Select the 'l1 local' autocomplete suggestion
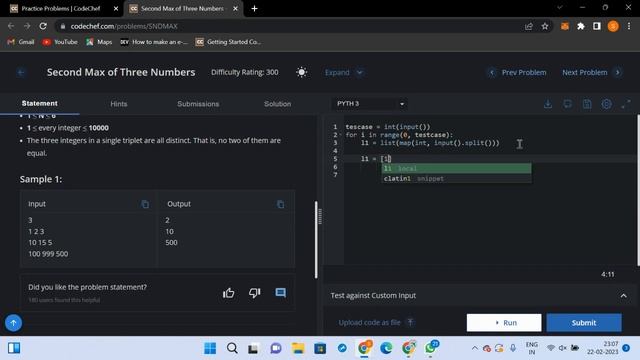640x360 pixels. (456, 169)
